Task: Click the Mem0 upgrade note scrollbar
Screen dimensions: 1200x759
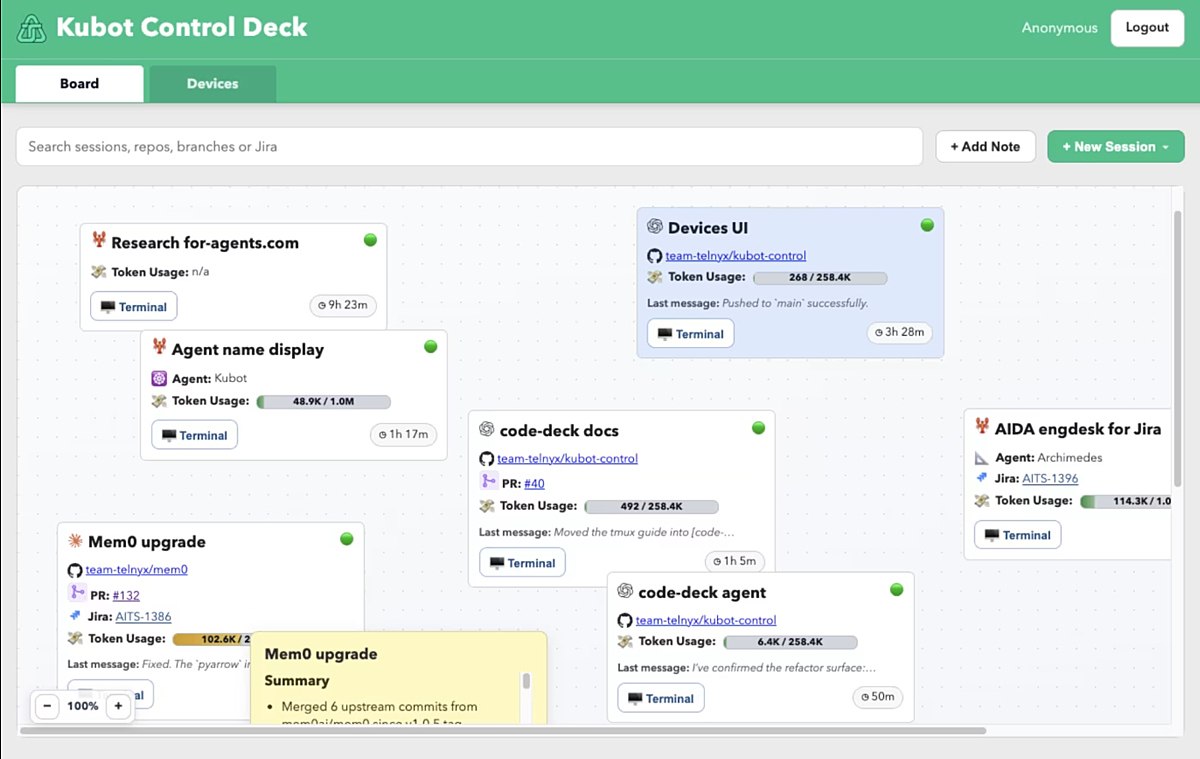Action: coord(527,682)
